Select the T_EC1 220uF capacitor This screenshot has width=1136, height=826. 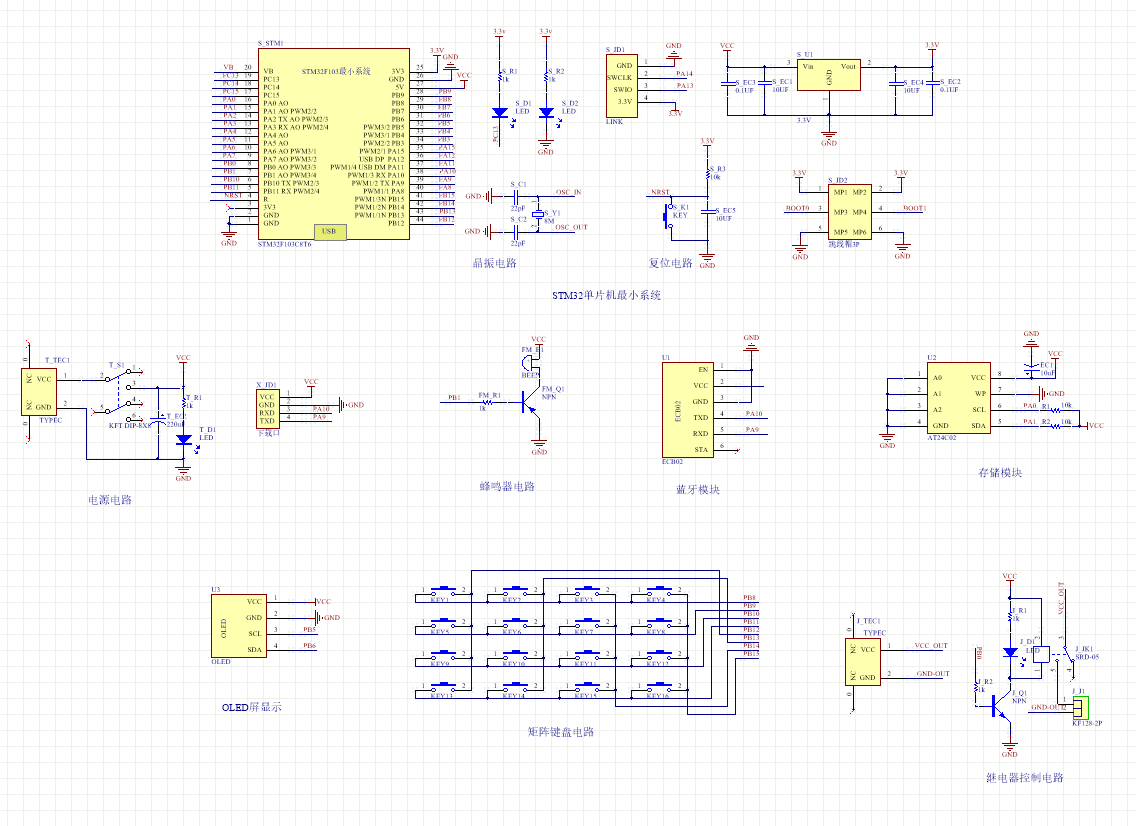(x=157, y=420)
